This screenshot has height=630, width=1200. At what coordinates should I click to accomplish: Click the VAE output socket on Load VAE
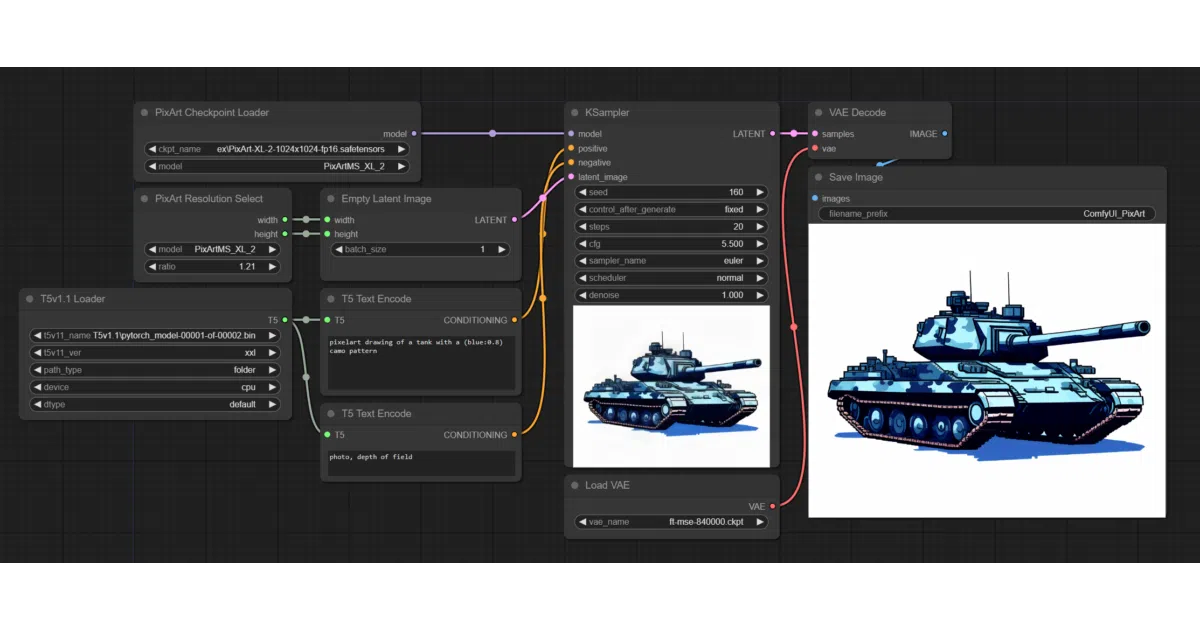773,506
